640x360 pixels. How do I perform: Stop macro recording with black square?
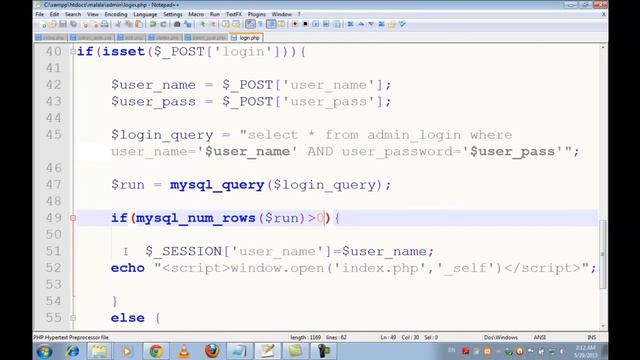click(305, 24)
